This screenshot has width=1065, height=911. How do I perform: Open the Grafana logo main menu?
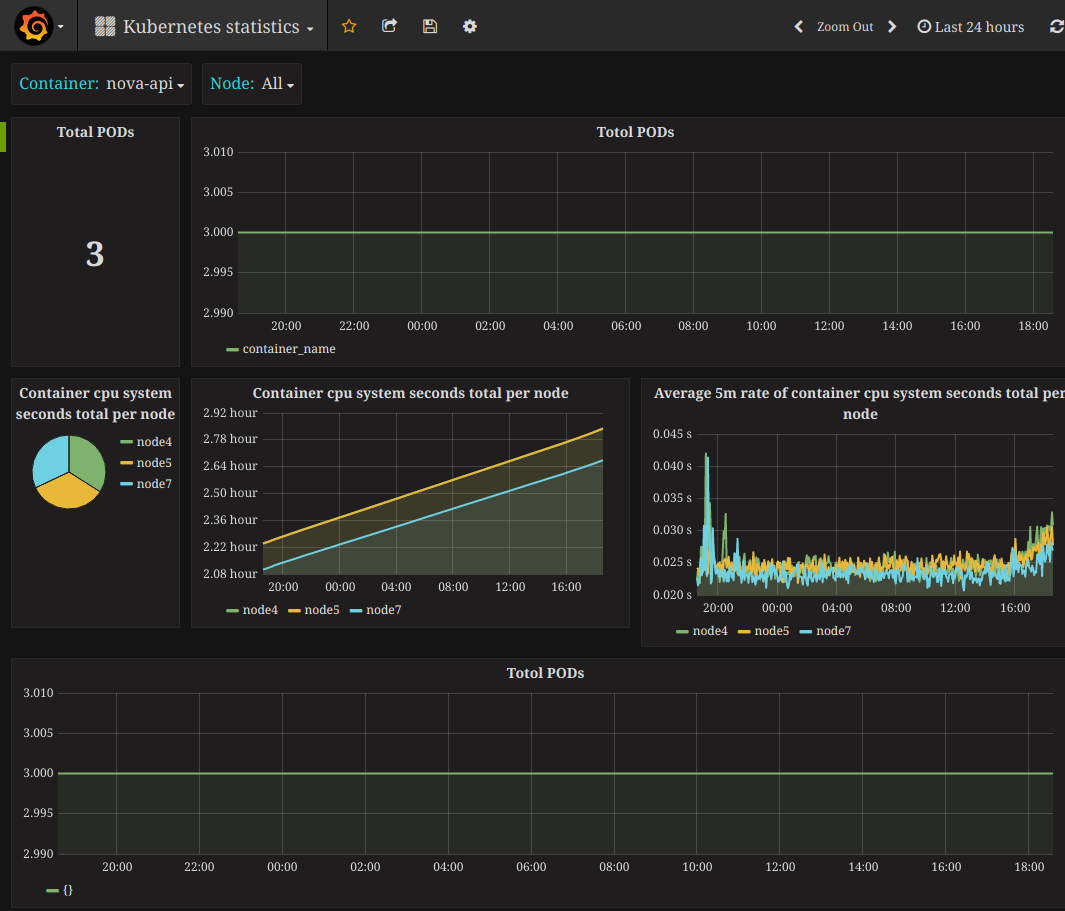click(x=33, y=26)
